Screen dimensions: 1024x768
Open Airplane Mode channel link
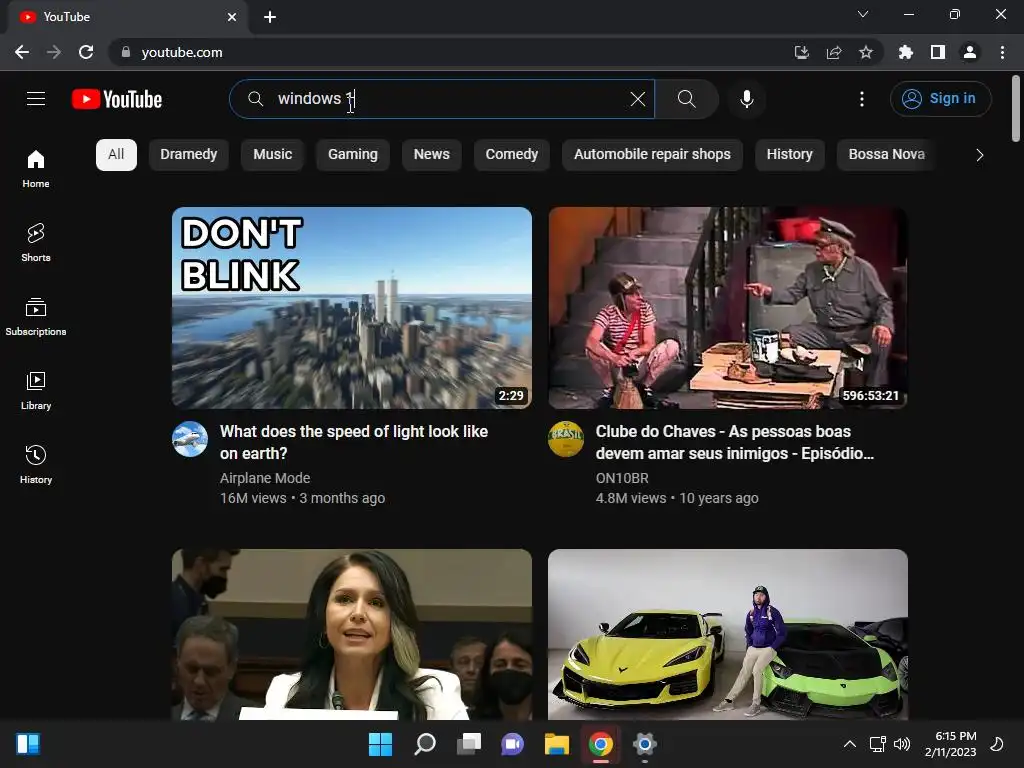[265, 478]
